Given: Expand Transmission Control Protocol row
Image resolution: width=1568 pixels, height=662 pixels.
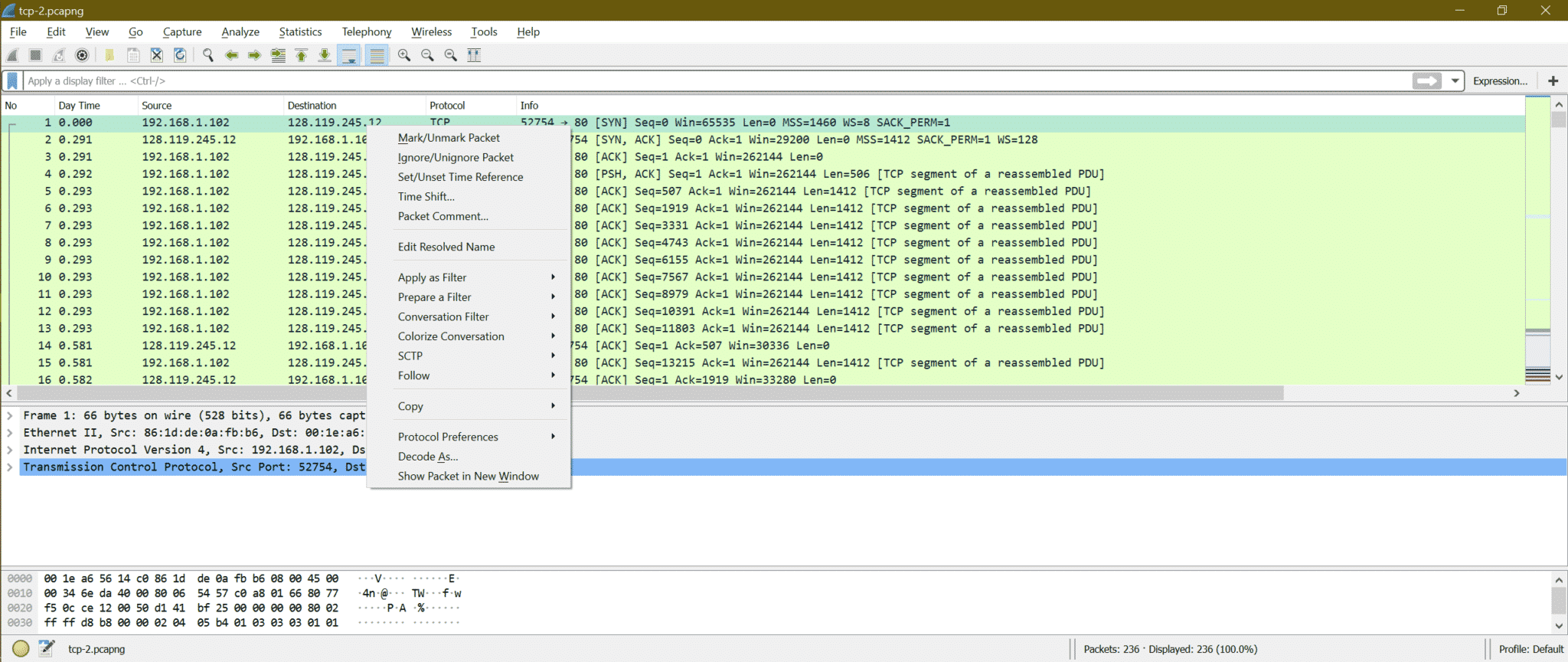Looking at the screenshot, I should [x=9, y=467].
